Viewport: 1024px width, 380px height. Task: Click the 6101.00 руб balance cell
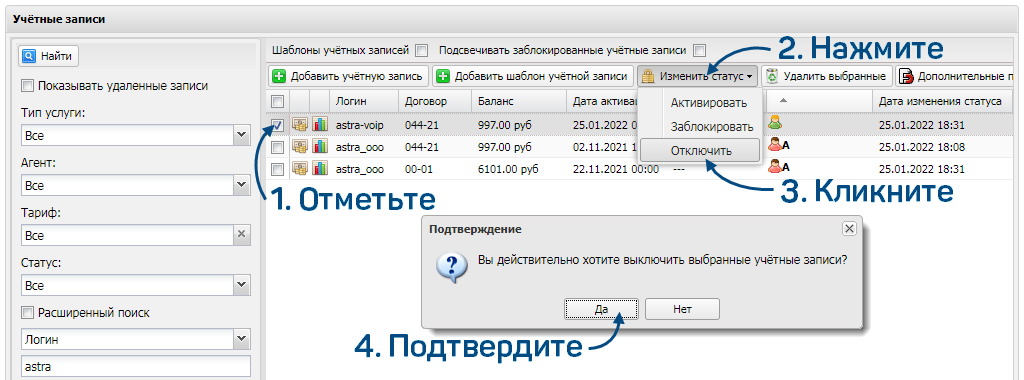(x=519, y=169)
